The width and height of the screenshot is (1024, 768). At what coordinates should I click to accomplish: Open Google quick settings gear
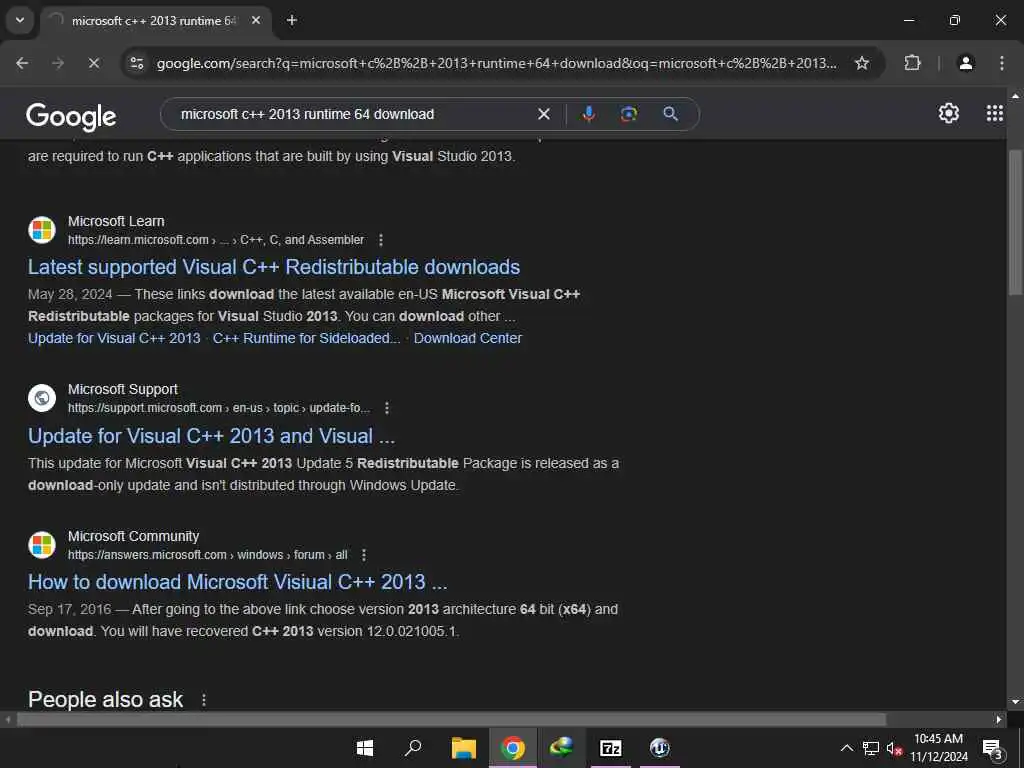(948, 114)
